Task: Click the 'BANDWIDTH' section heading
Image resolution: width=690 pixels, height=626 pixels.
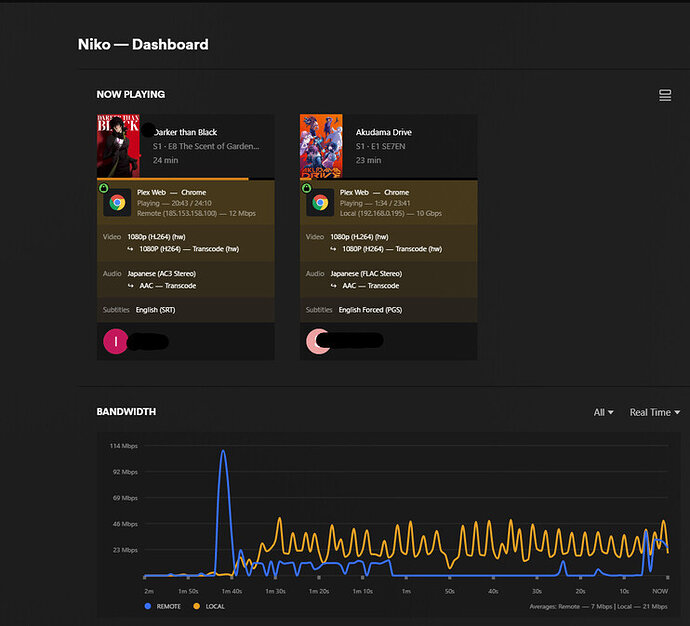Action: pyautogui.click(x=126, y=412)
